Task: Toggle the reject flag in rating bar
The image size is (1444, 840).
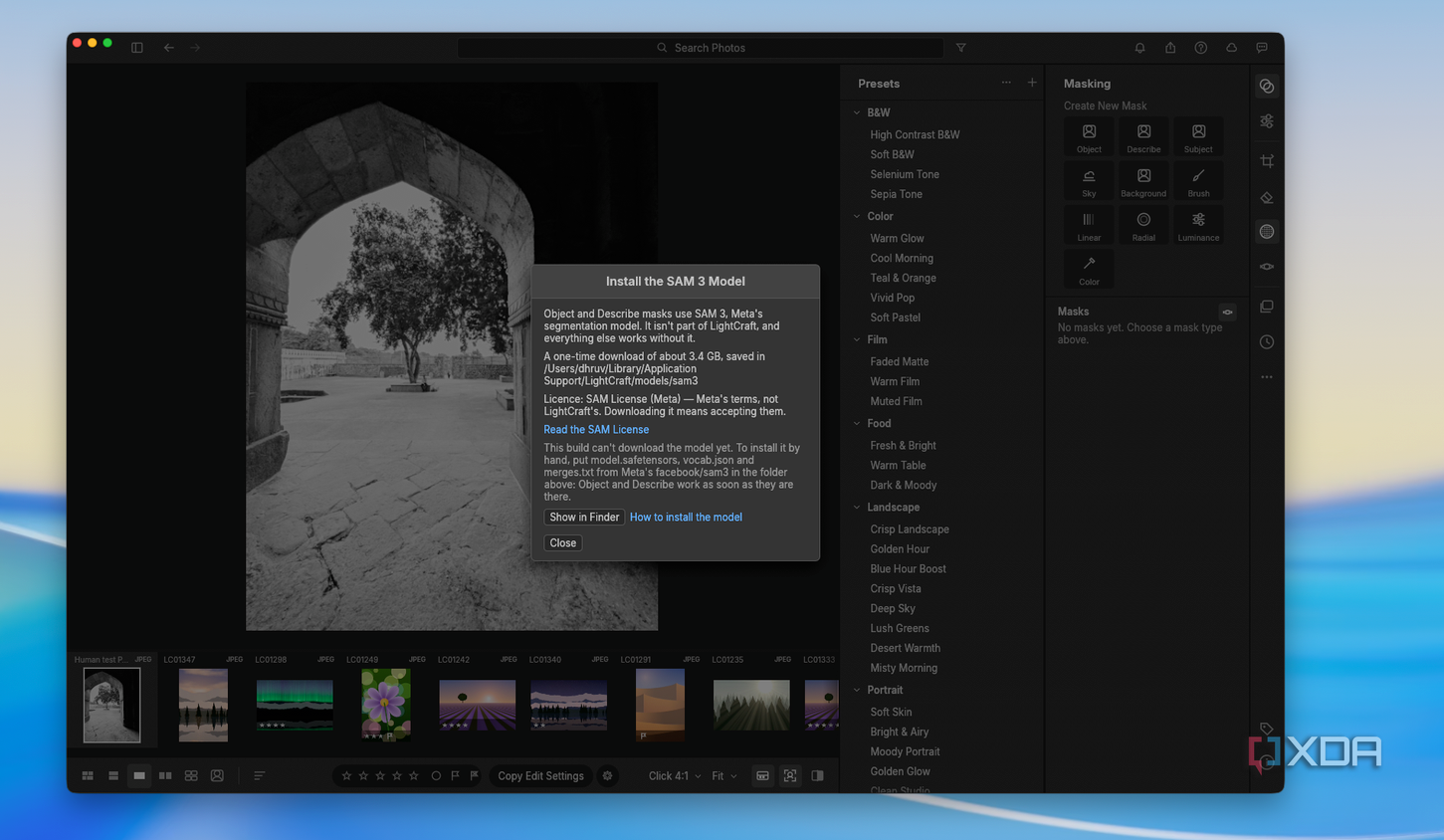Action: tap(474, 775)
